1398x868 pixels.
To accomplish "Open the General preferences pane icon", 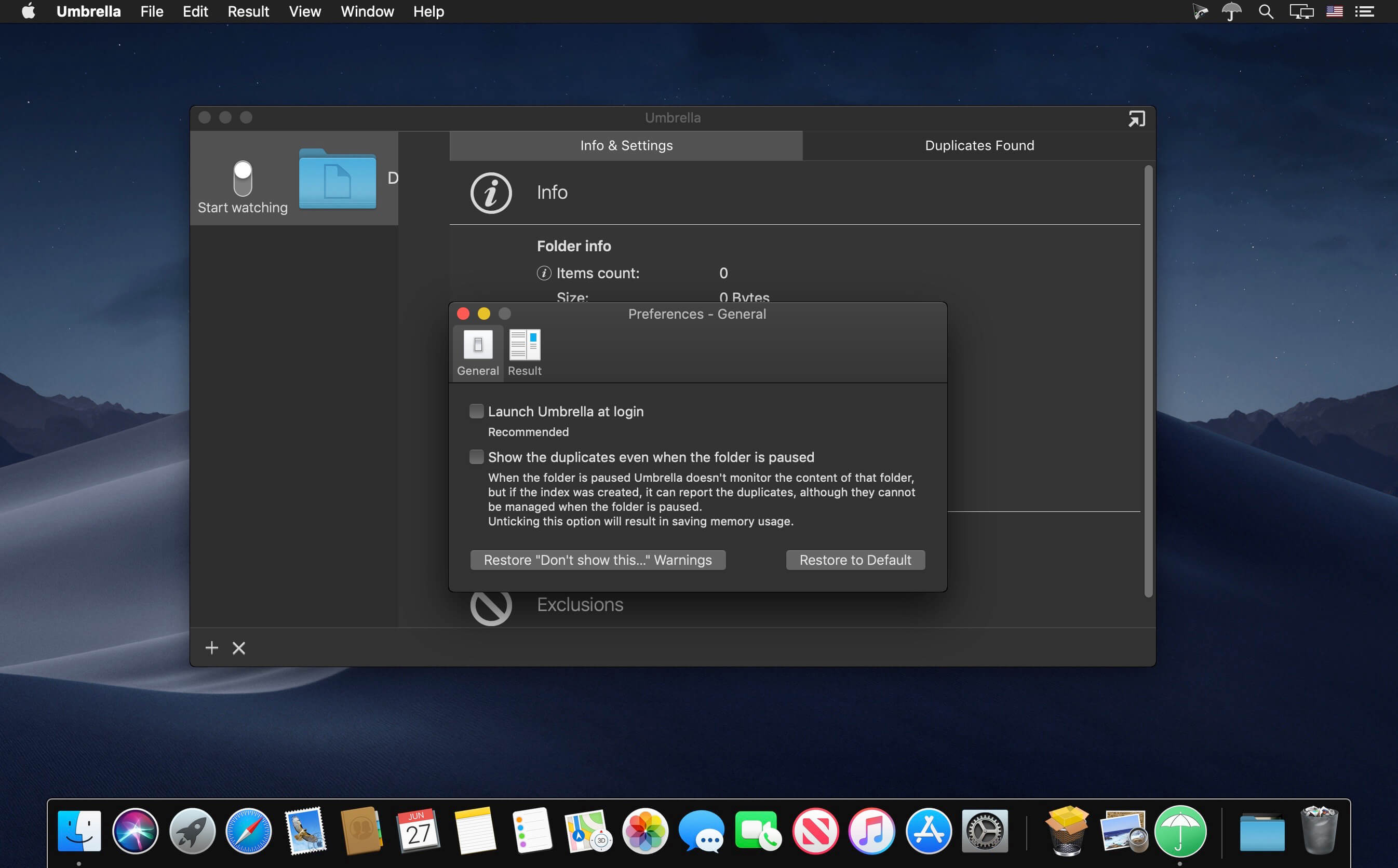I will point(478,352).
